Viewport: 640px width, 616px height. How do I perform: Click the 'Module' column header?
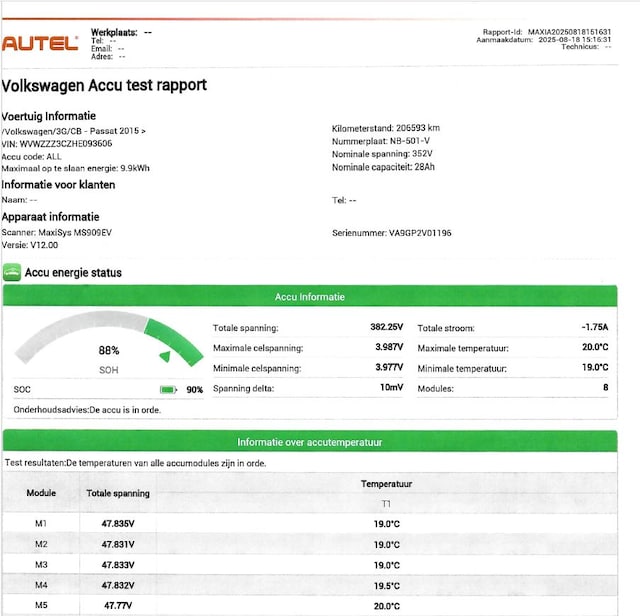pyautogui.click(x=41, y=493)
